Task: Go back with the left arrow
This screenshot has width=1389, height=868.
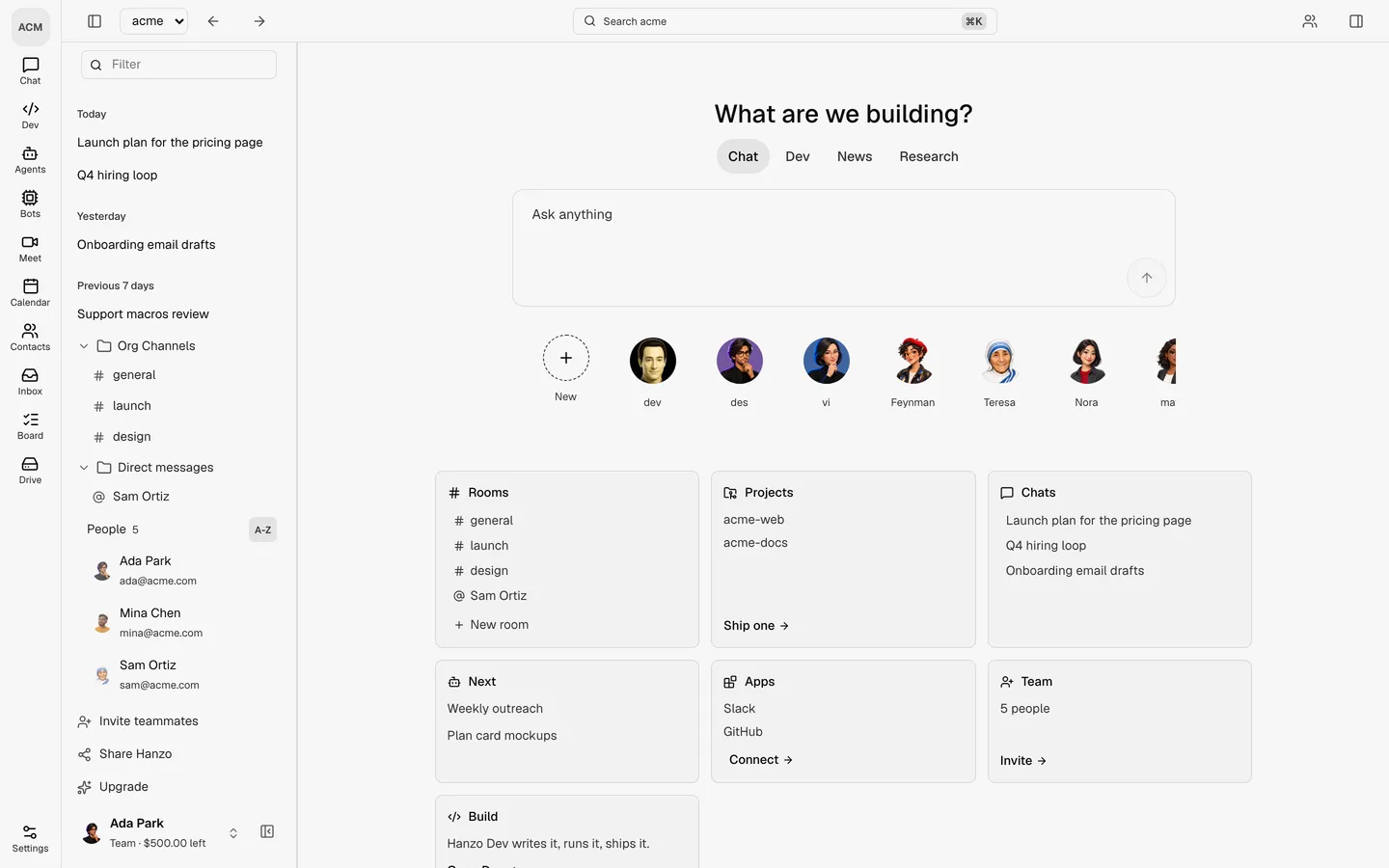Action: (x=213, y=21)
